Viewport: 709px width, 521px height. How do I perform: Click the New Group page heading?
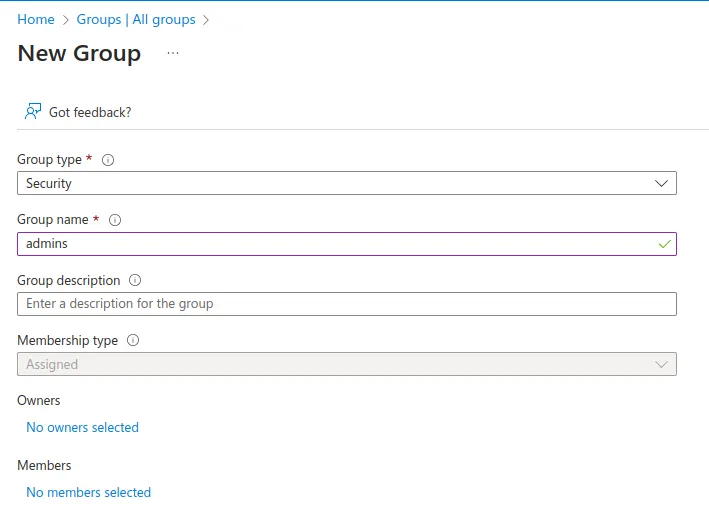[79, 54]
